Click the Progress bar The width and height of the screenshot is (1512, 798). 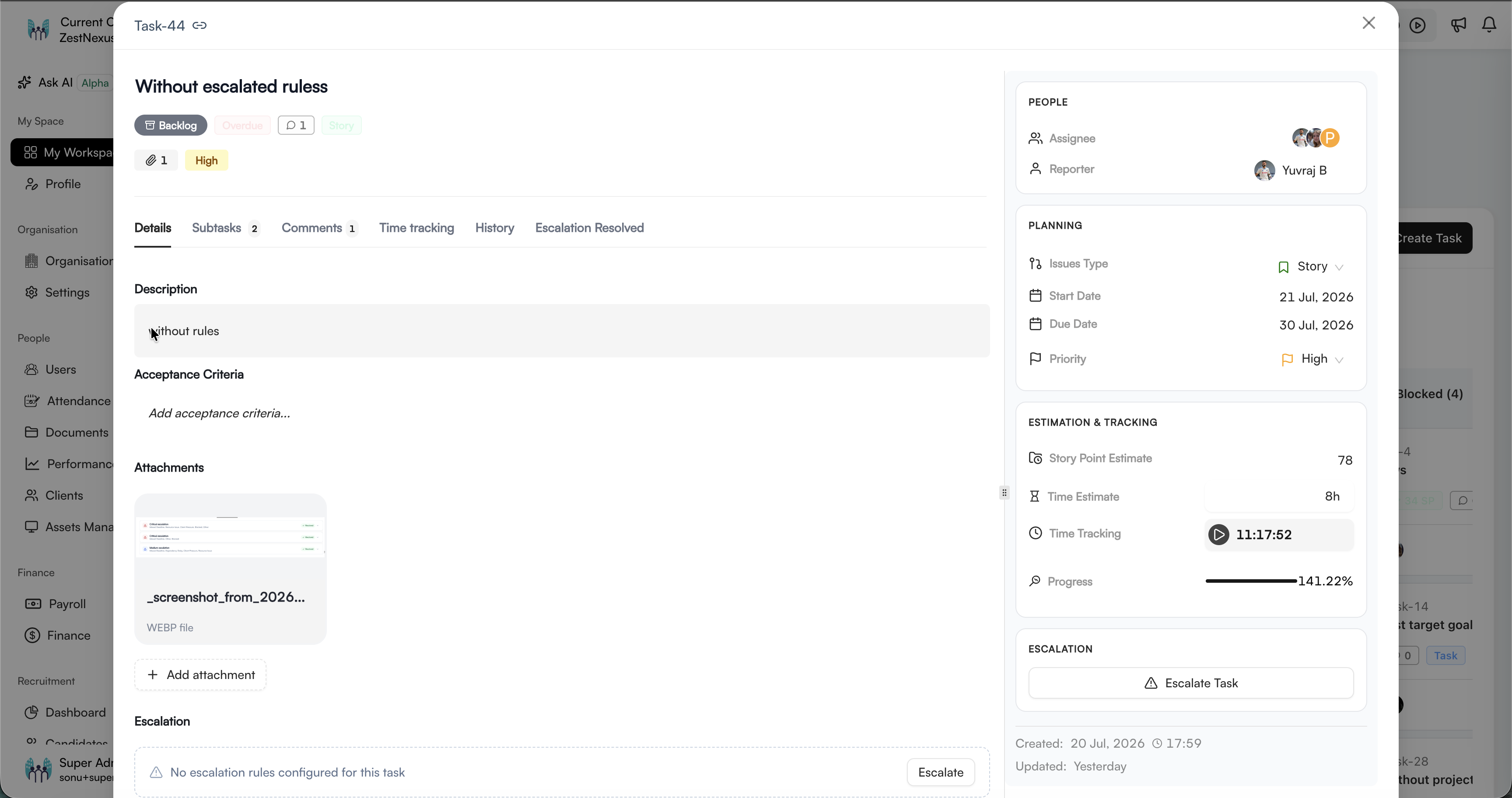point(1251,581)
